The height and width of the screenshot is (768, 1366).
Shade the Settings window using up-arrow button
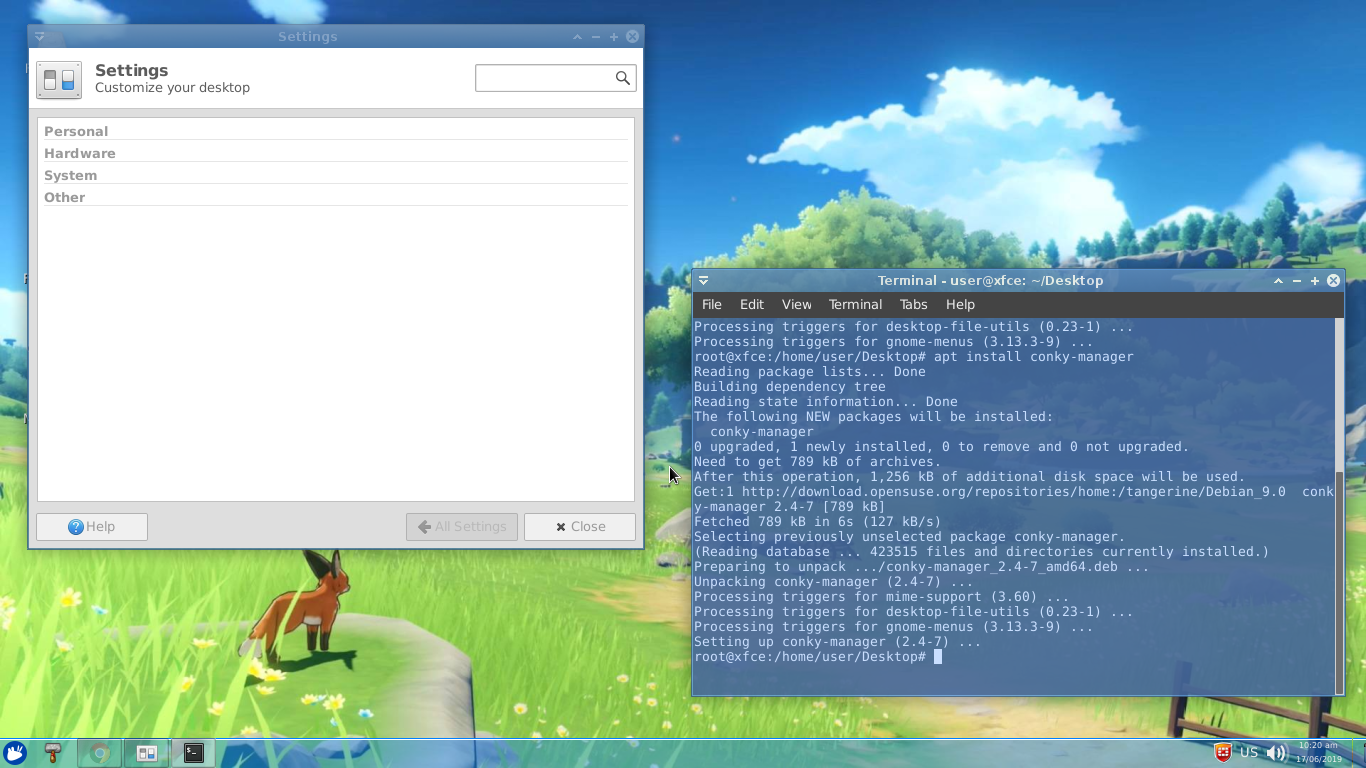coord(577,37)
